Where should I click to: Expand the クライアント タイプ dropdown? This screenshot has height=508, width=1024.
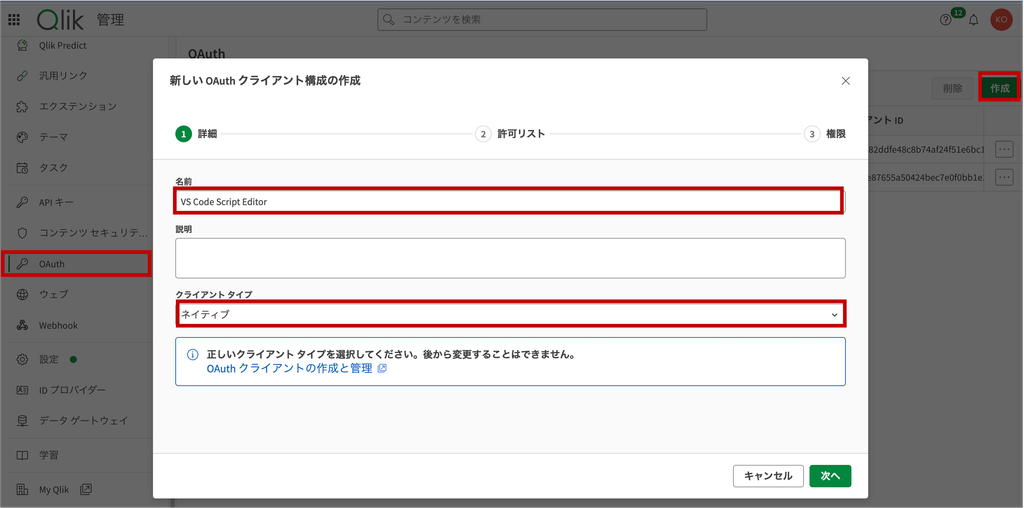tap(510, 314)
